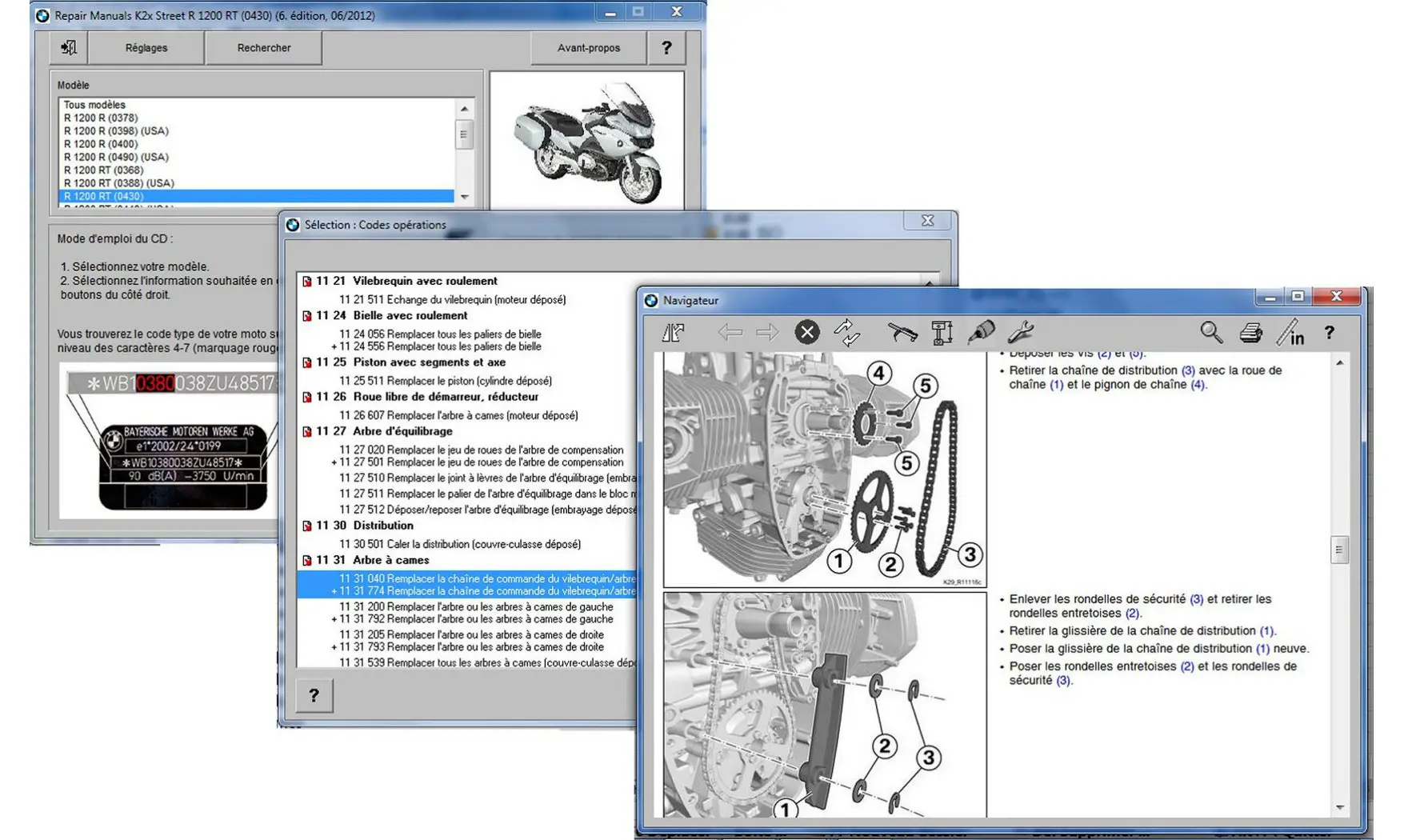Click document icon beside 11 26 Roue libre de démarreur
The width and height of the screenshot is (1404, 840).
point(306,397)
